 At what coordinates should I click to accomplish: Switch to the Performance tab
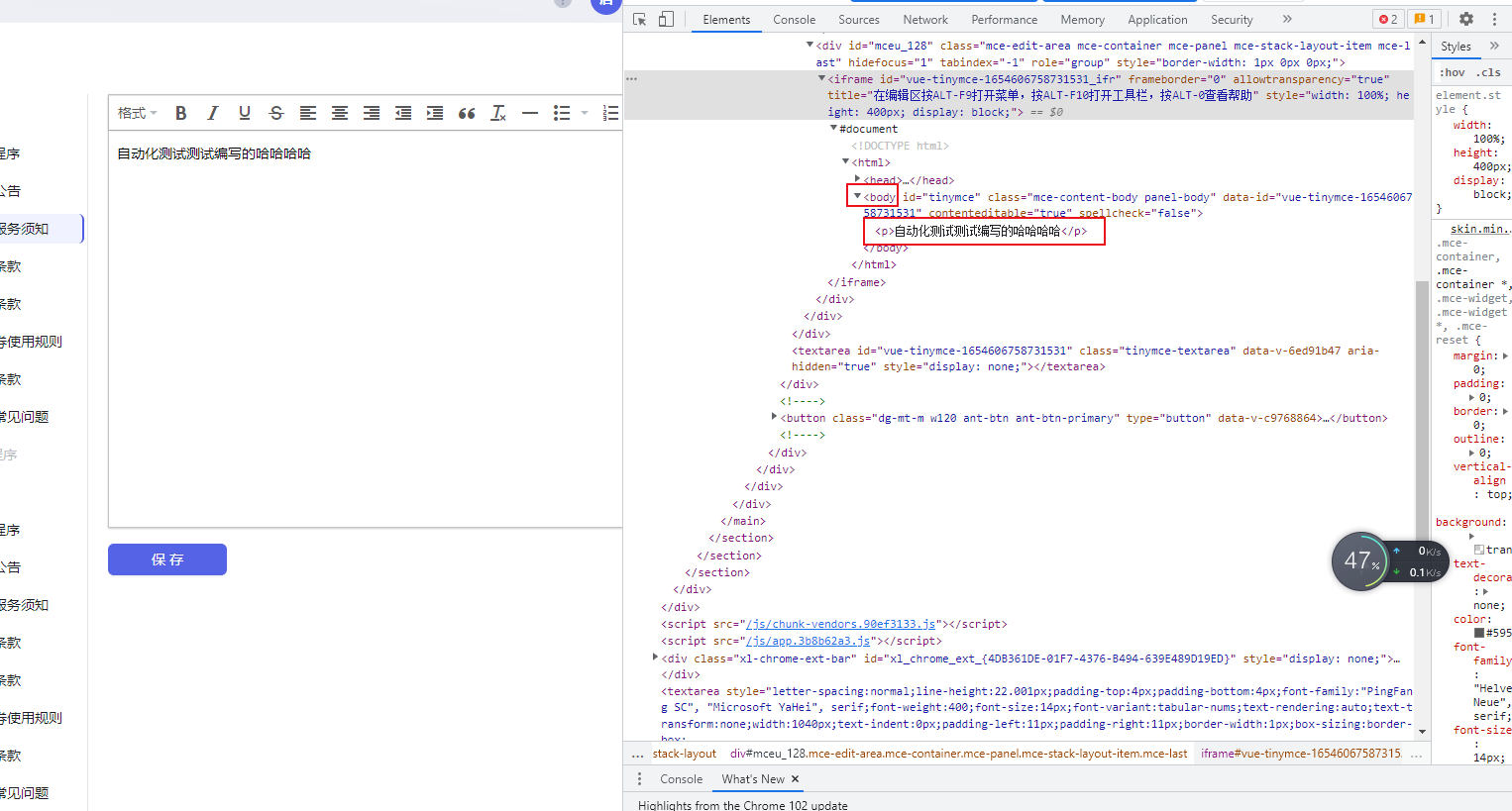pyautogui.click(x=1005, y=19)
